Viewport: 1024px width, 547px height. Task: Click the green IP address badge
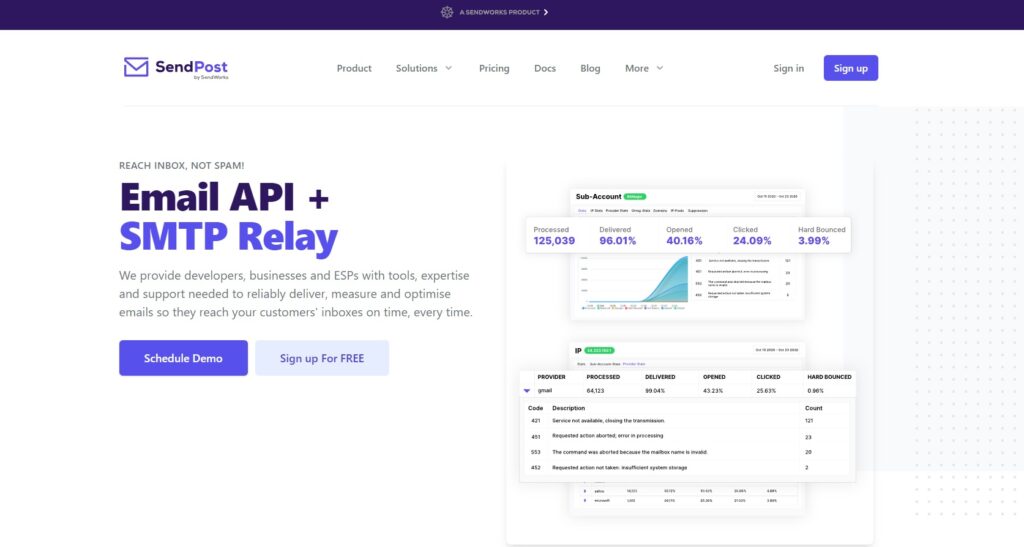599,351
